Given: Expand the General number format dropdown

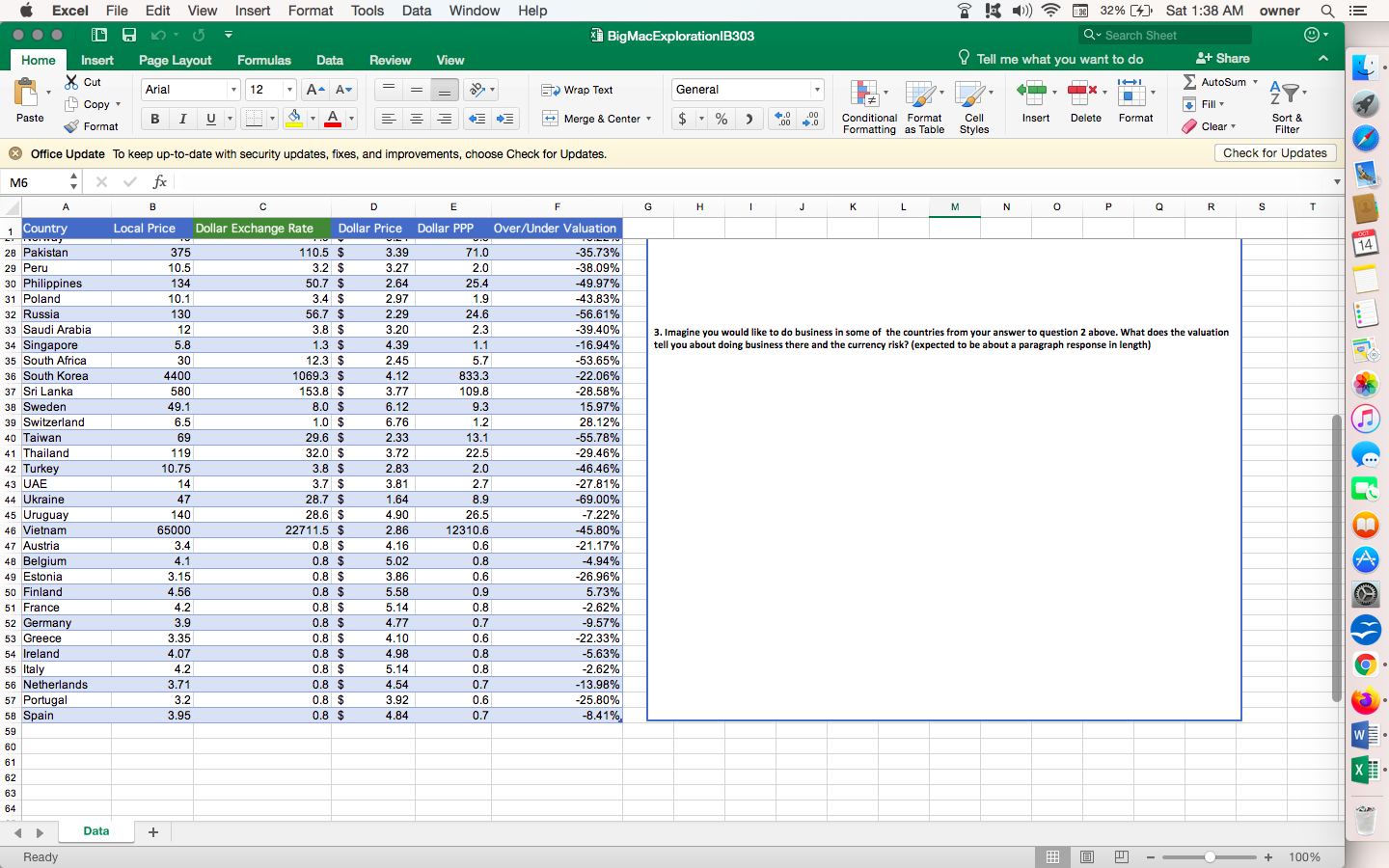Looking at the screenshot, I should 817,90.
